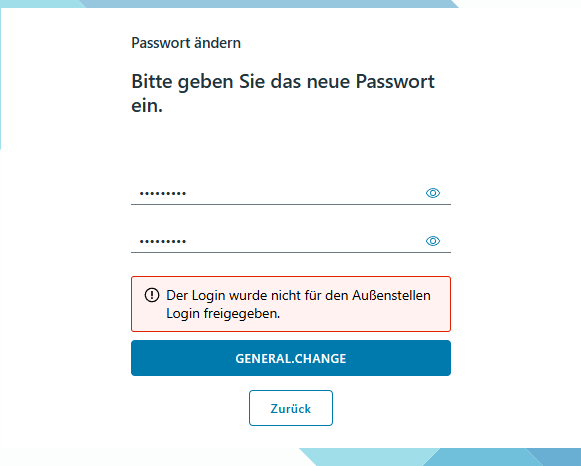The image size is (581, 466).
Task: Click empty space inside the first password field
Action: tap(304, 193)
